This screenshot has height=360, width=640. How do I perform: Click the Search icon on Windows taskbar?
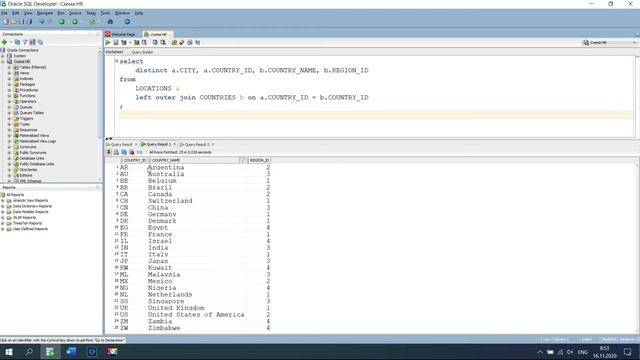coord(29,352)
